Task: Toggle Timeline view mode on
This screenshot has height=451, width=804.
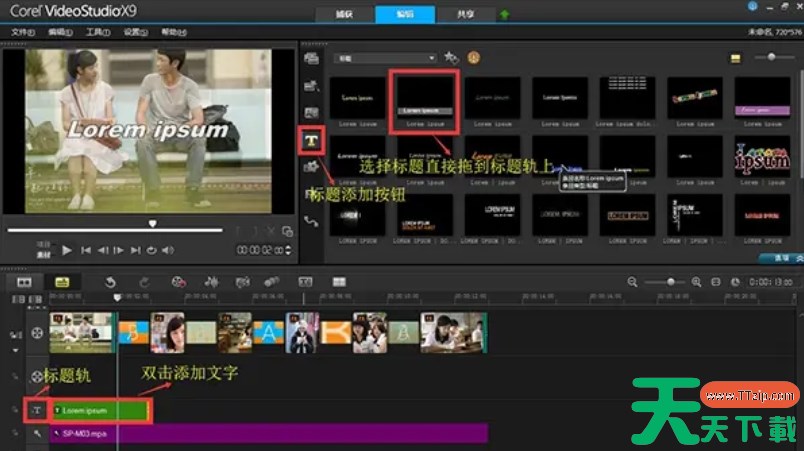Action: (x=61, y=283)
